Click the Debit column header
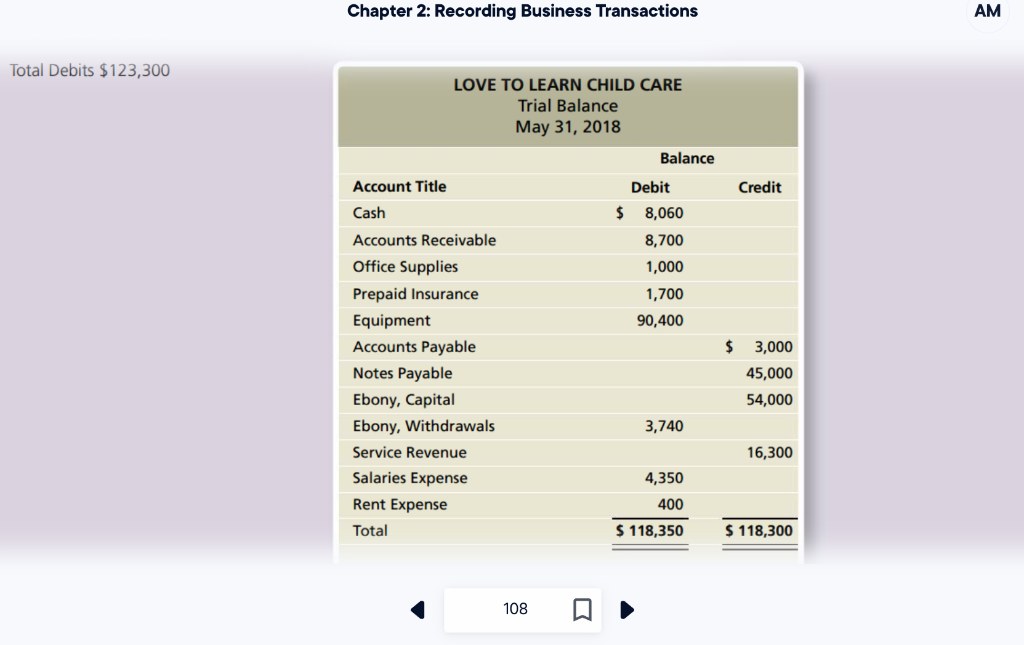The height and width of the screenshot is (645, 1024). [650, 187]
